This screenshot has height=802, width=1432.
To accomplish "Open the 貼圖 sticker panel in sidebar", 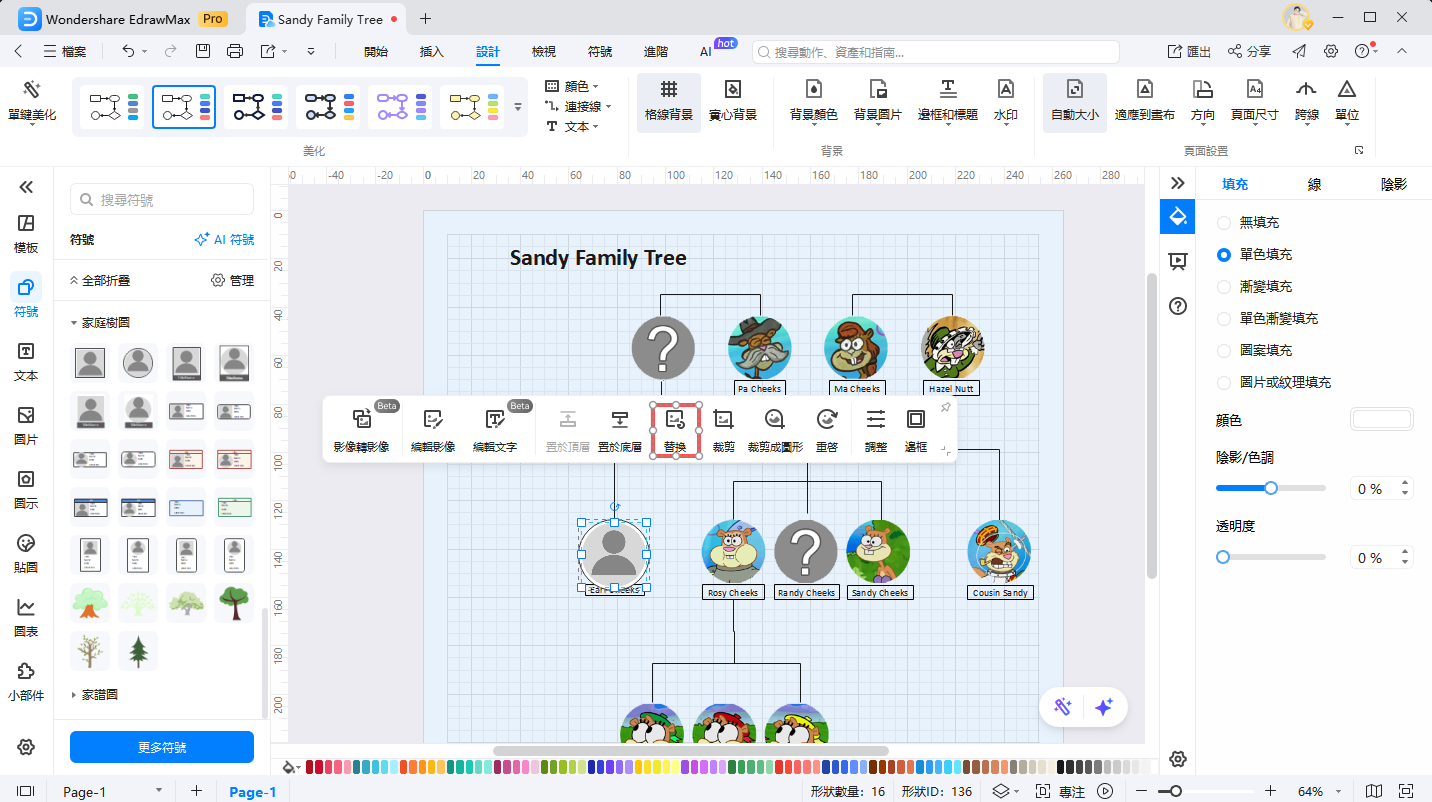I will click(x=26, y=543).
